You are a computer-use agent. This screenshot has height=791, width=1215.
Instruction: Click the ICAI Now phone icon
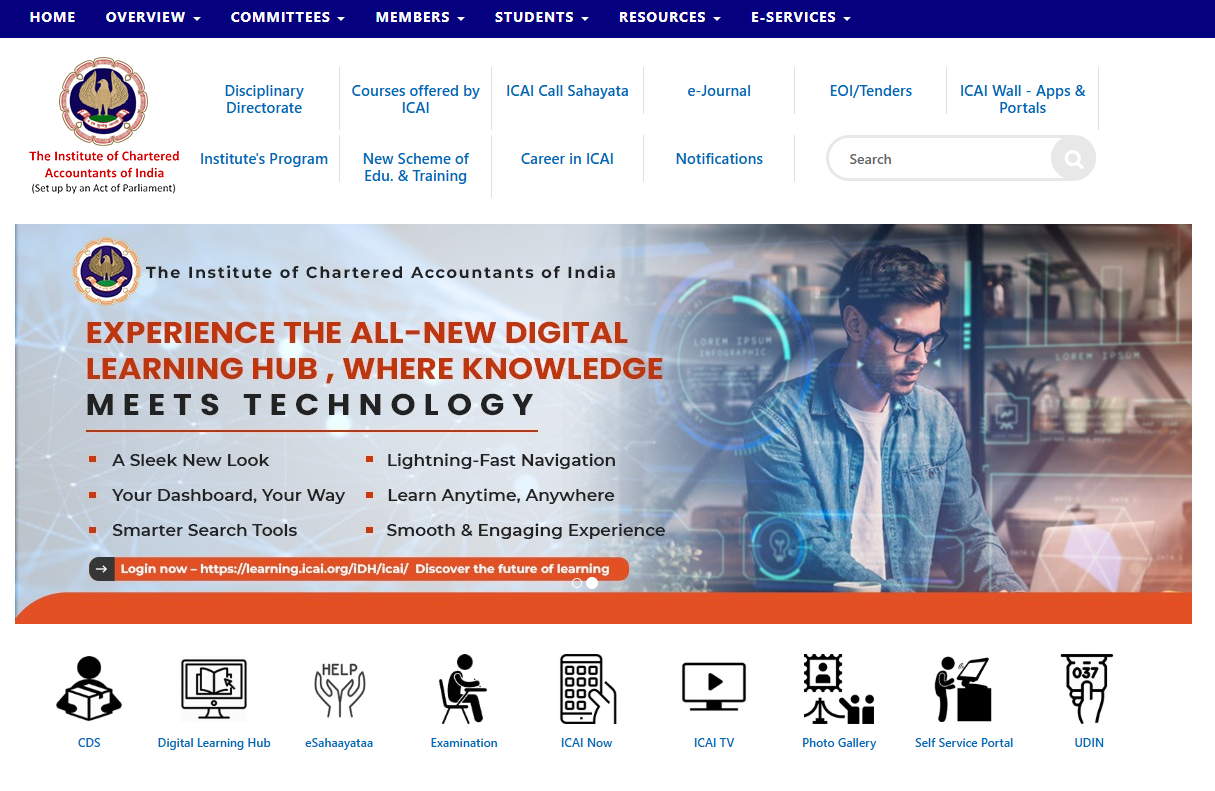pos(587,689)
